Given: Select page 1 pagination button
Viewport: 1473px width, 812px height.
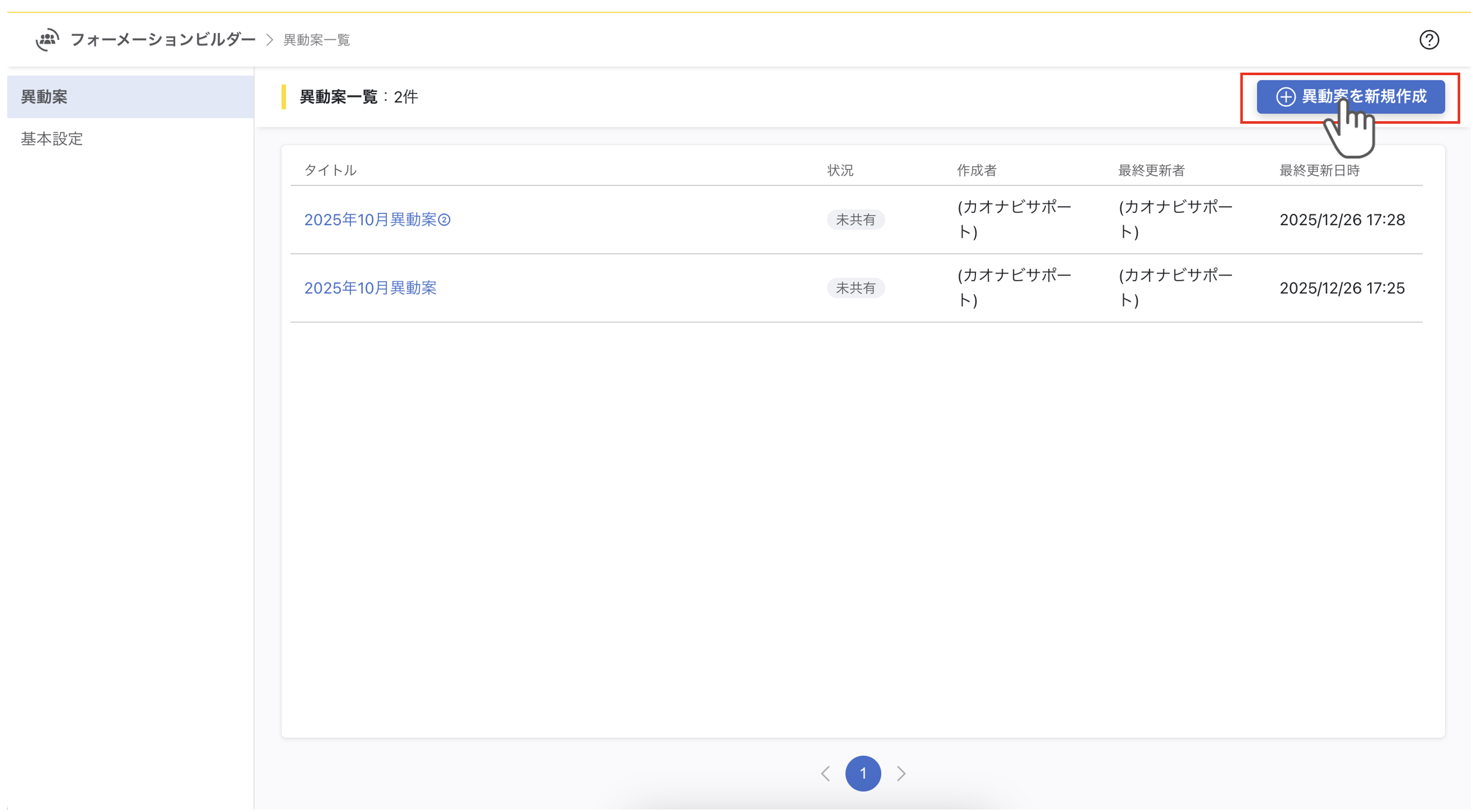Looking at the screenshot, I should pyautogui.click(x=863, y=774).
